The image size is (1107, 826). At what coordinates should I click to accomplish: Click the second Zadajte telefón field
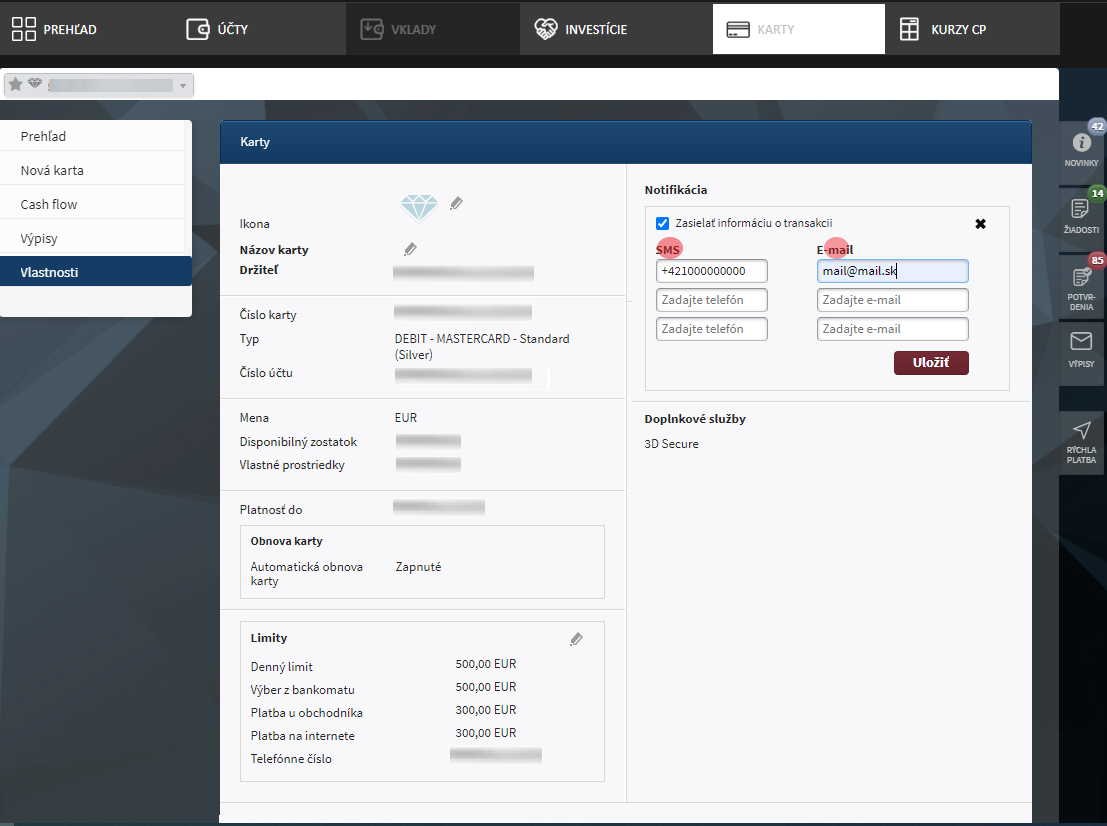(x=712, y=329)
